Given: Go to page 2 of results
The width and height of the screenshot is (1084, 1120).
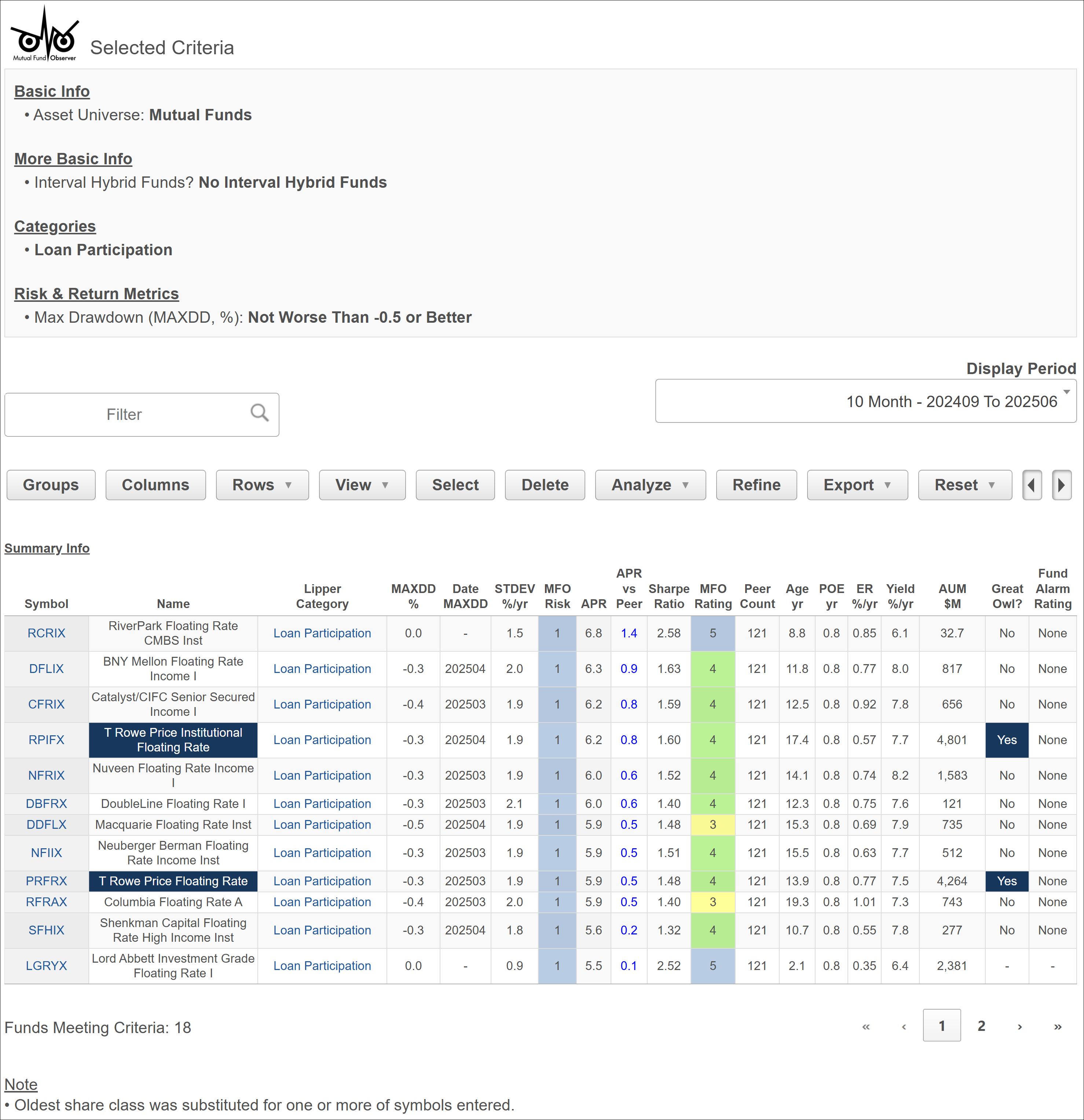Looking at the screenshot, I should (981, 1026).
